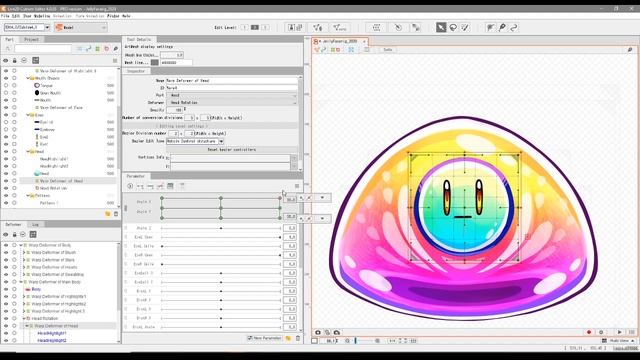Toggle eye for Body deformer item
This screenshot has width=640, height=360.
pos(6,289)
